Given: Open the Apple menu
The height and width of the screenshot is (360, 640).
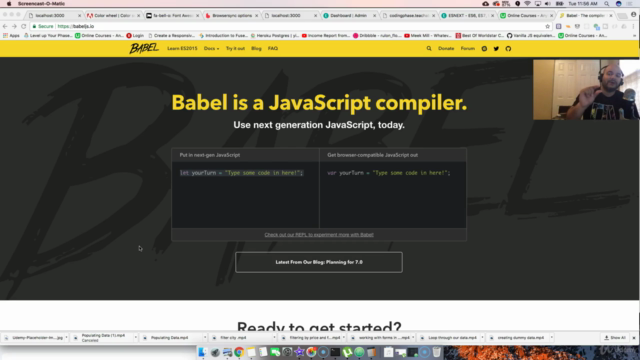Looking at the screenshot, I should pos(9,4).
